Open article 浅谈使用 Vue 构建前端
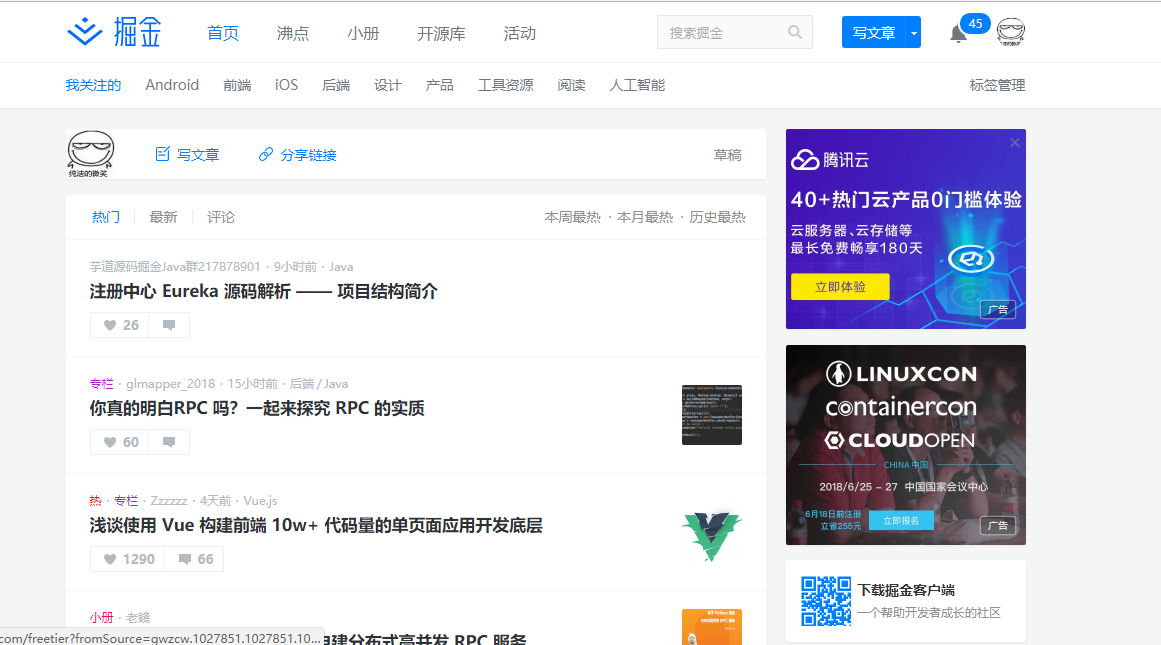The width and height of the screenshot is (1161, 645). [x=316, y=525]
